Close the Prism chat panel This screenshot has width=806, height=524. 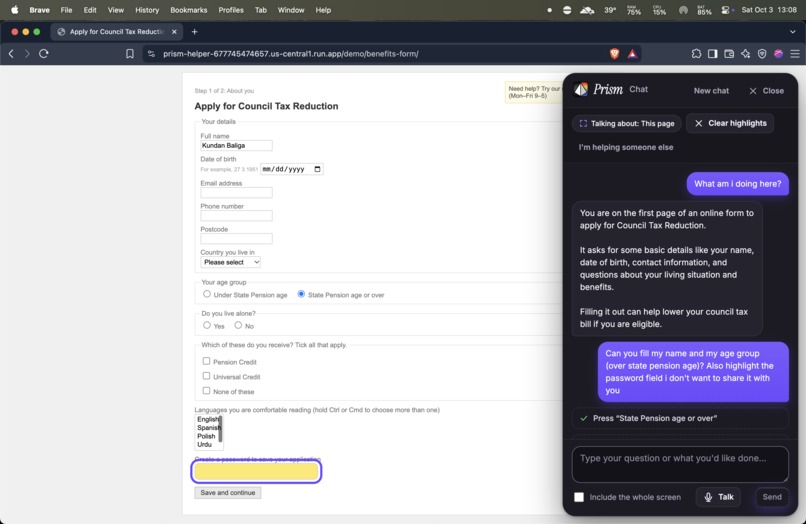click(766, 91)
